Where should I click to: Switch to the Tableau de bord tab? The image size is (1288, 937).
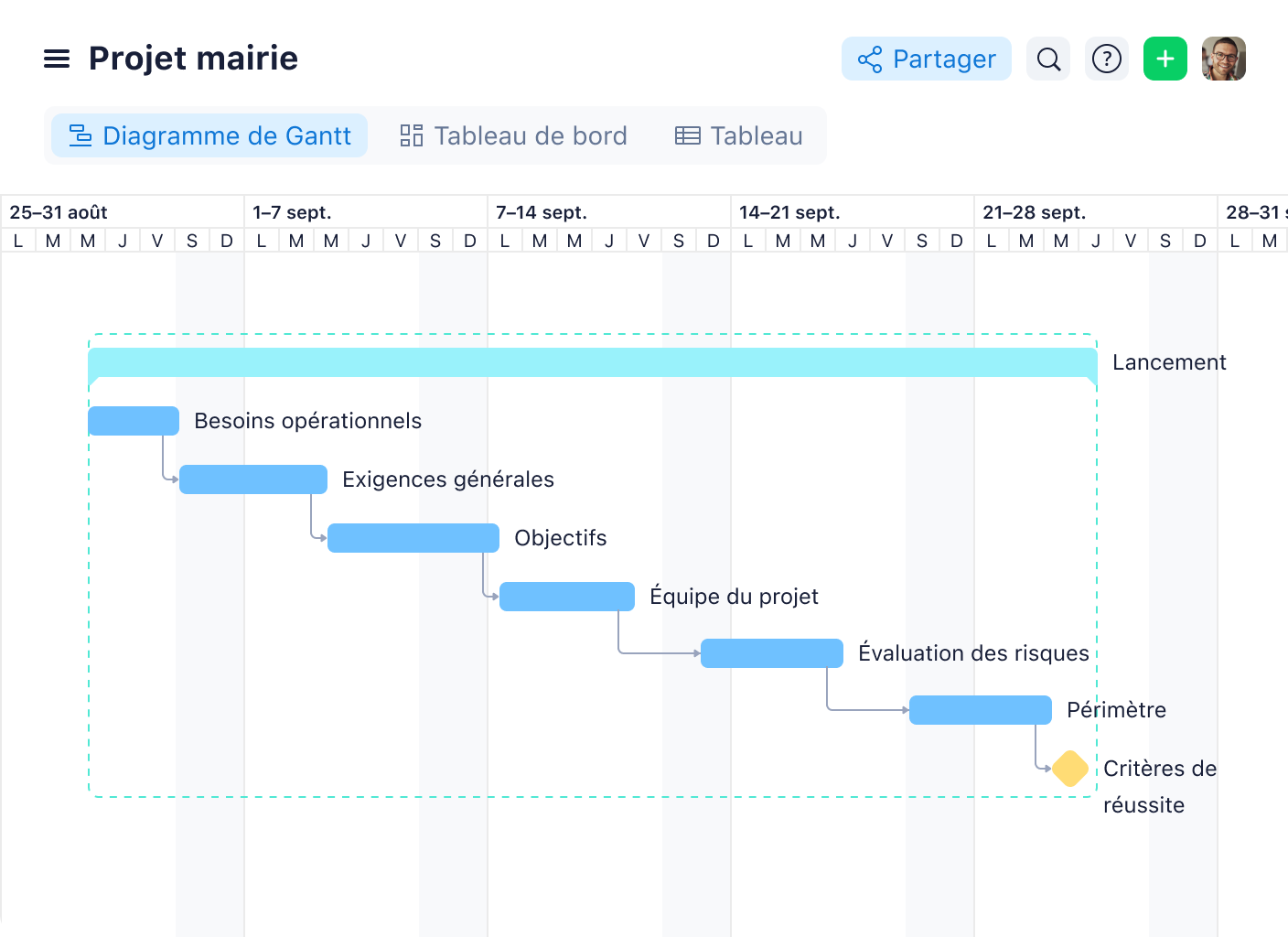click(531, 135)
